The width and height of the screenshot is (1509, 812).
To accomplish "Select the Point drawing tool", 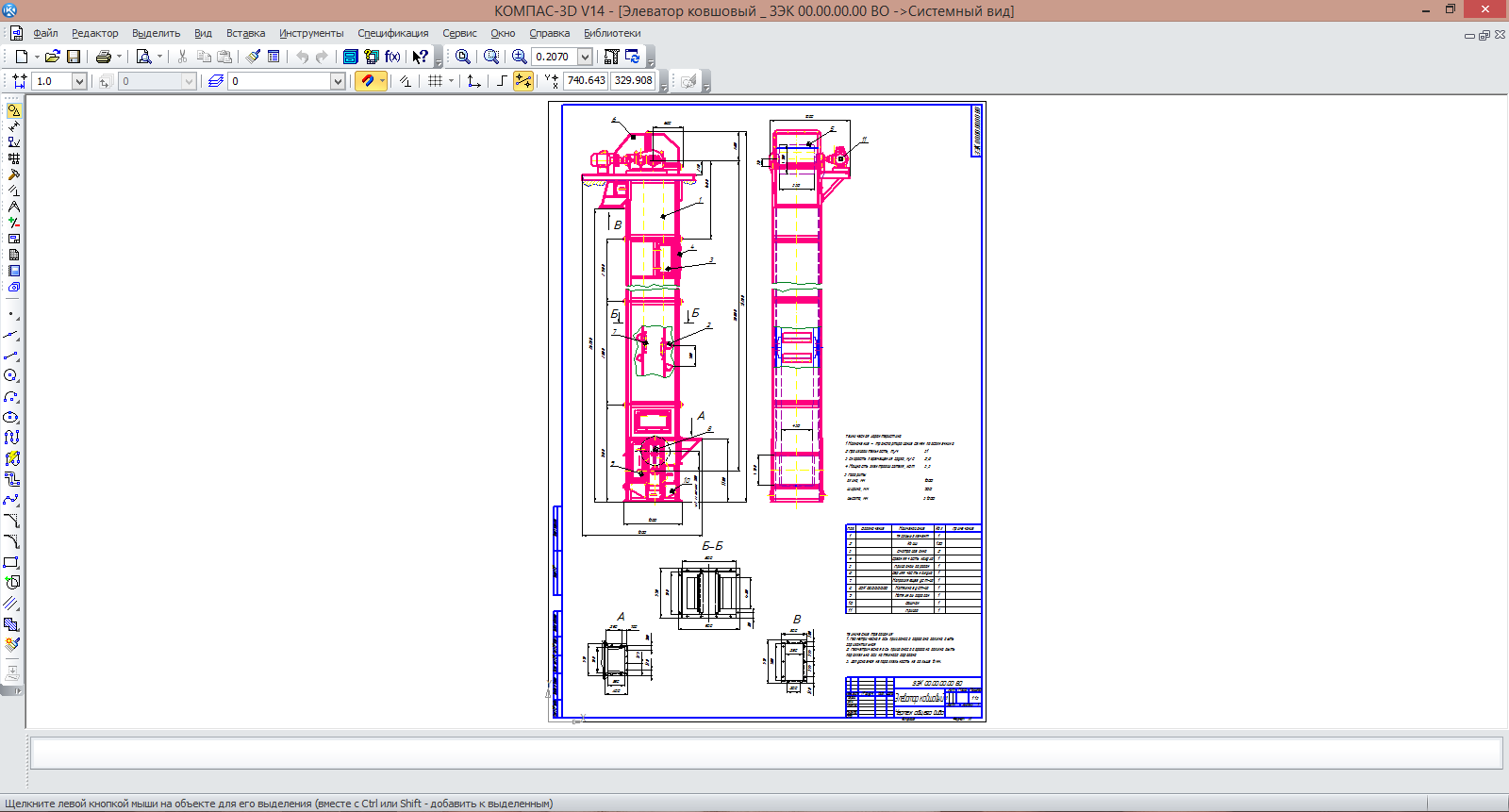I will point(11,314).
